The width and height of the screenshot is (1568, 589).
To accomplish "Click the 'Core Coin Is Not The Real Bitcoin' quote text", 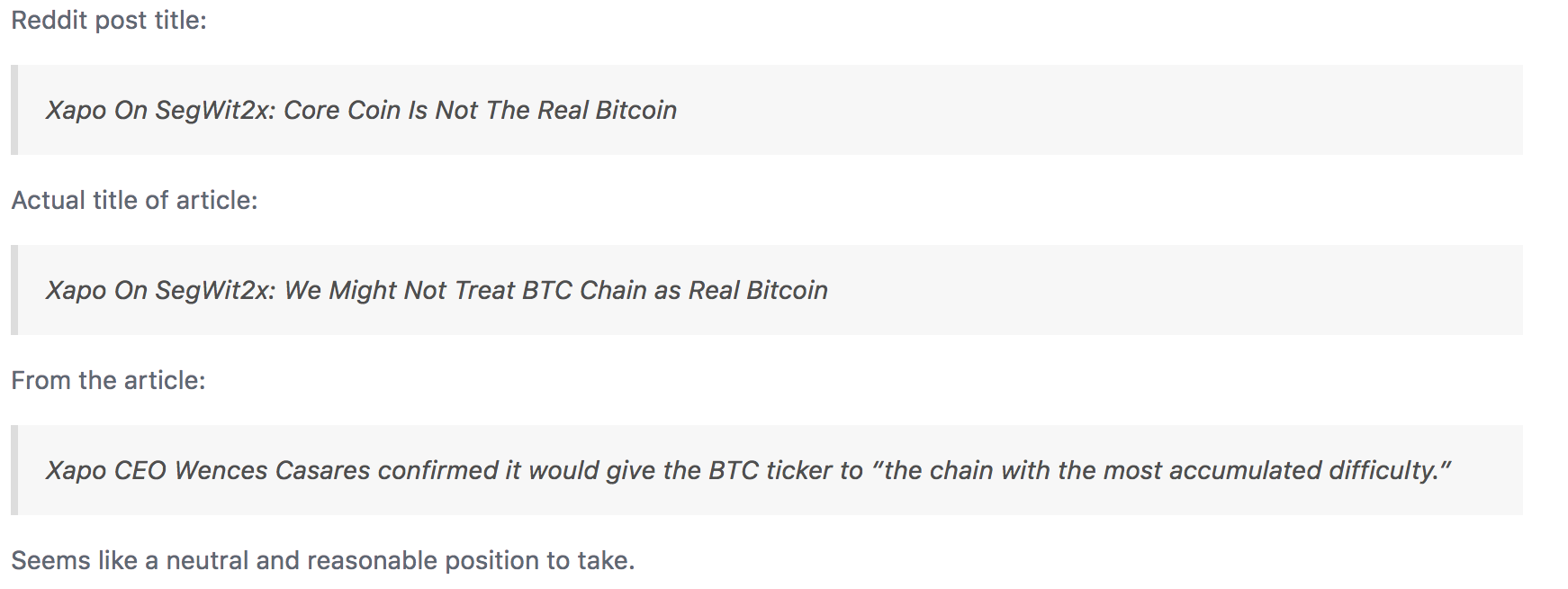I will point(480,110).
